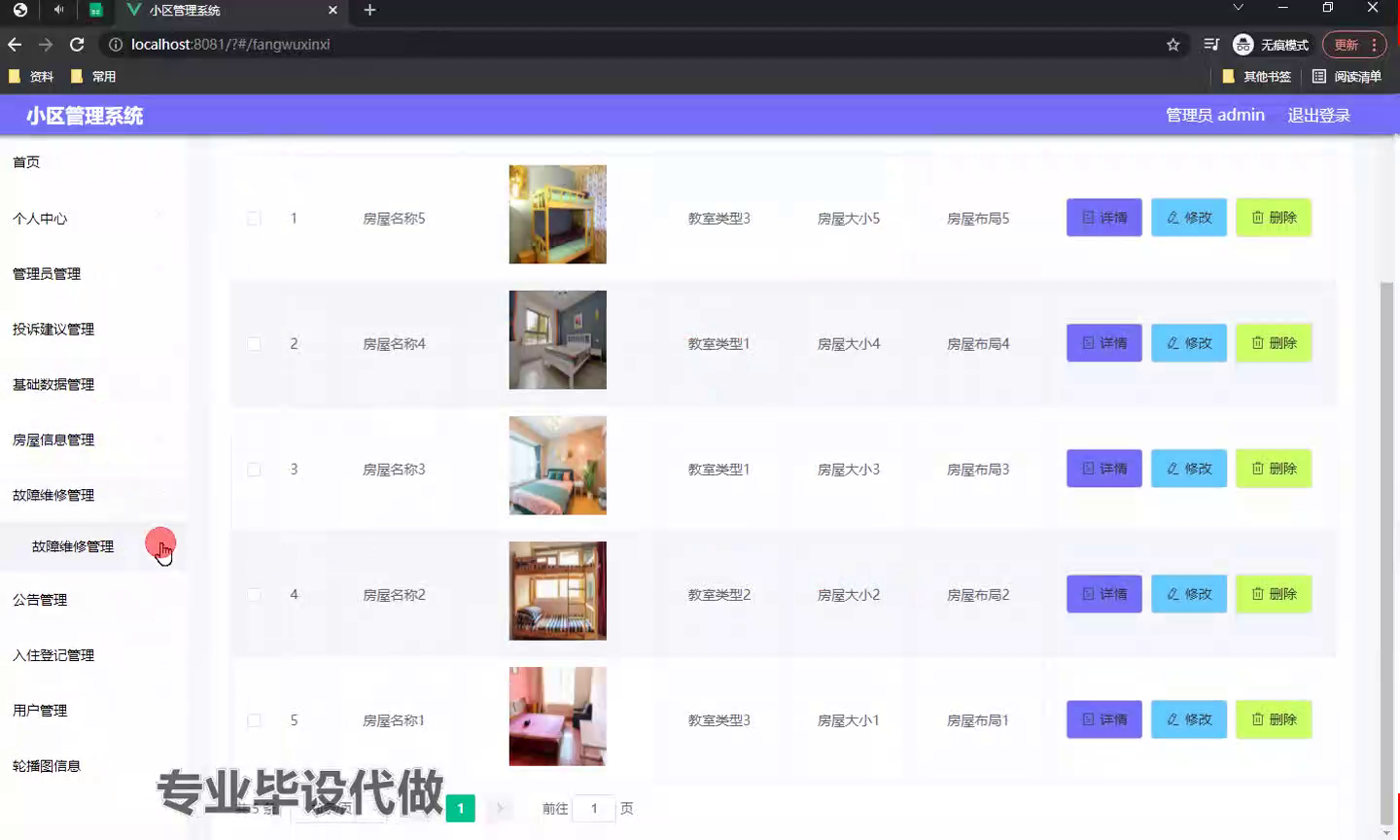
Task: View 详情 for 房屋名称2
Action: 1103,594
